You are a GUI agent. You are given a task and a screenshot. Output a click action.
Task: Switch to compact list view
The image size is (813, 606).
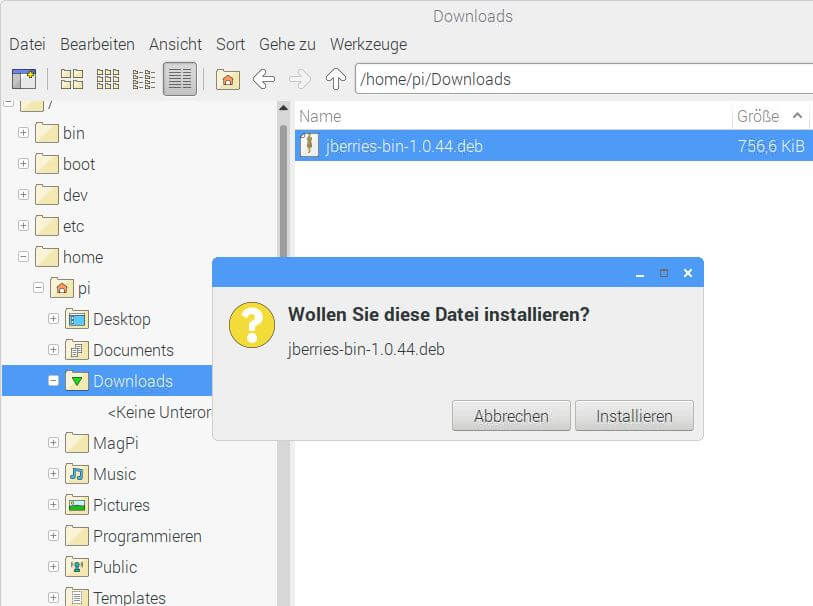tap(144, 79)
